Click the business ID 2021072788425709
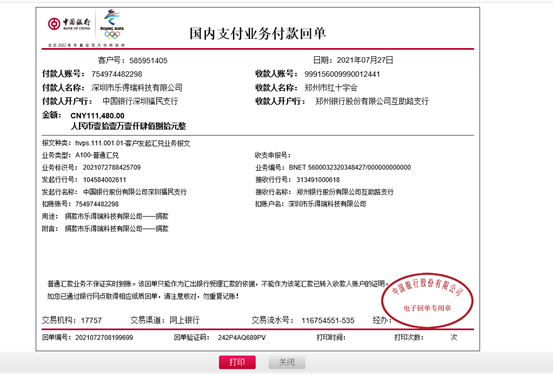This screenshot has height=375, width=553. pos(111,167)
